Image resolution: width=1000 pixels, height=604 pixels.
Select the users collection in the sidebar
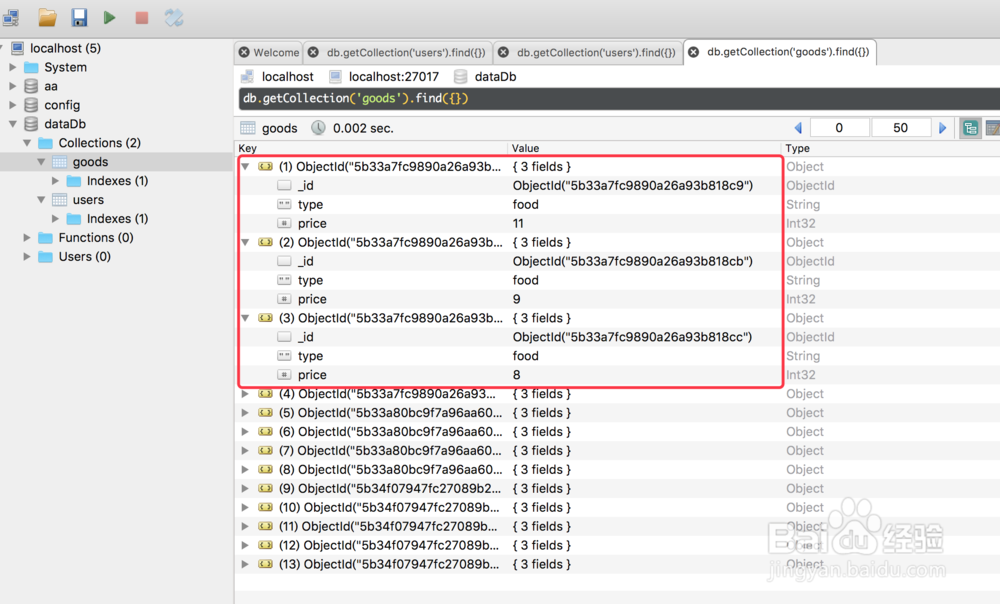[x=88, y=199]
